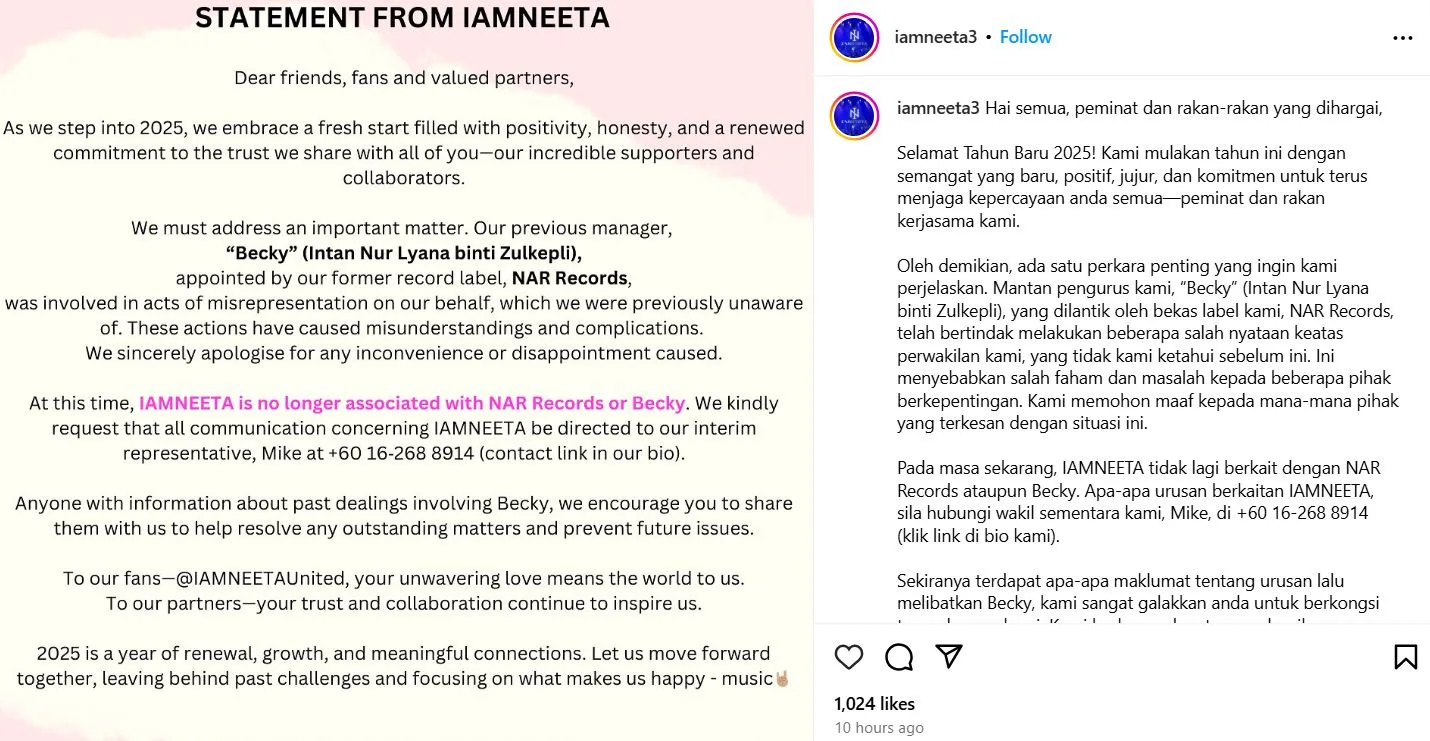This screenshot has width=1430, height=741.
Task: Open comments with the speech bubble icon
Action: click(899, 656)
